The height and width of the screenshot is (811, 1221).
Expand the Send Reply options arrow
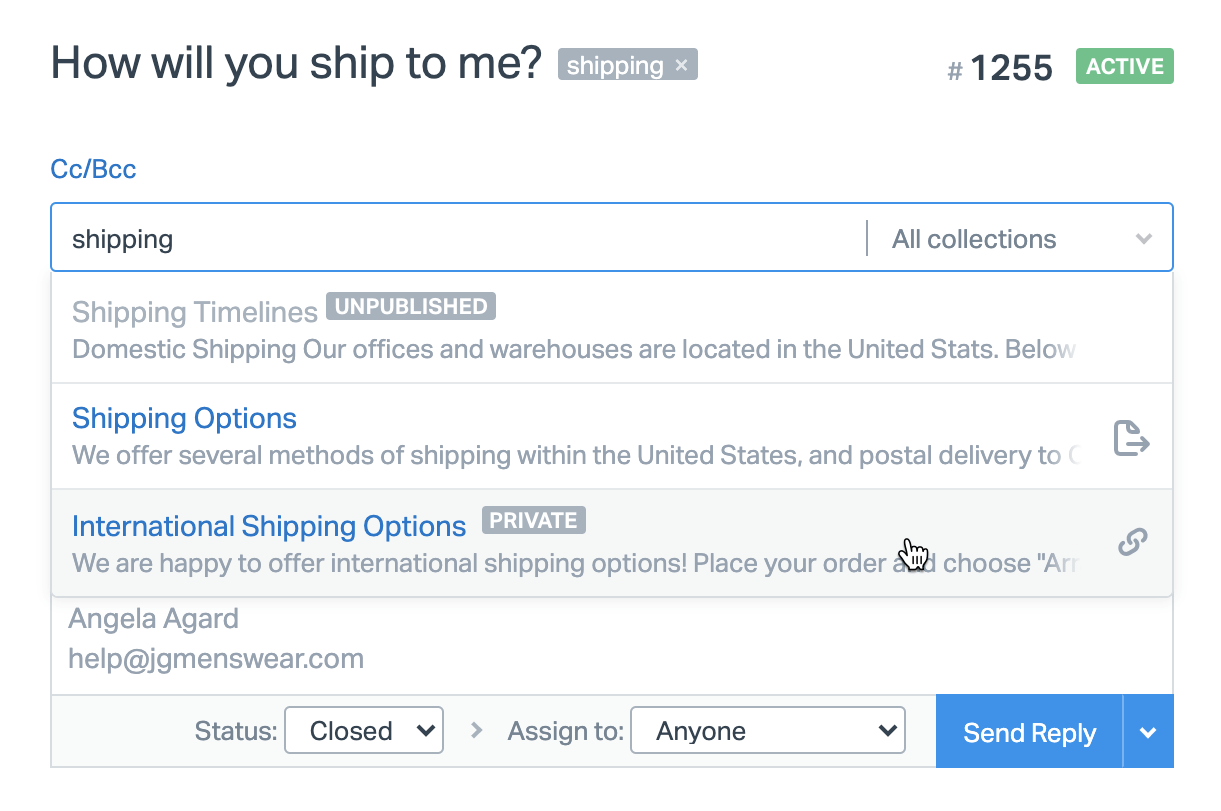pos(1148,733)
